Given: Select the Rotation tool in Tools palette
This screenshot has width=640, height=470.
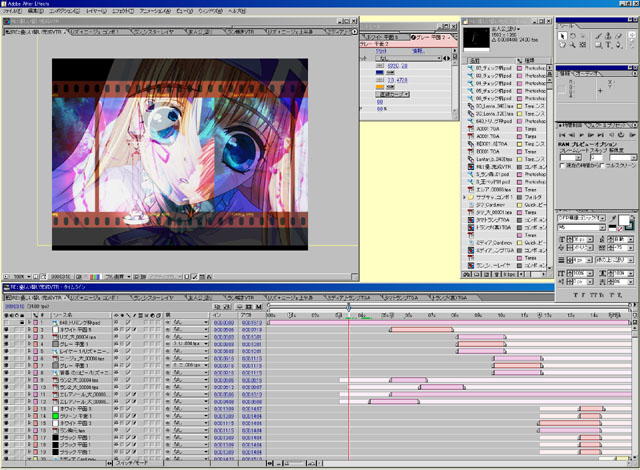Looking at the screenshot, I should point(572,36).
